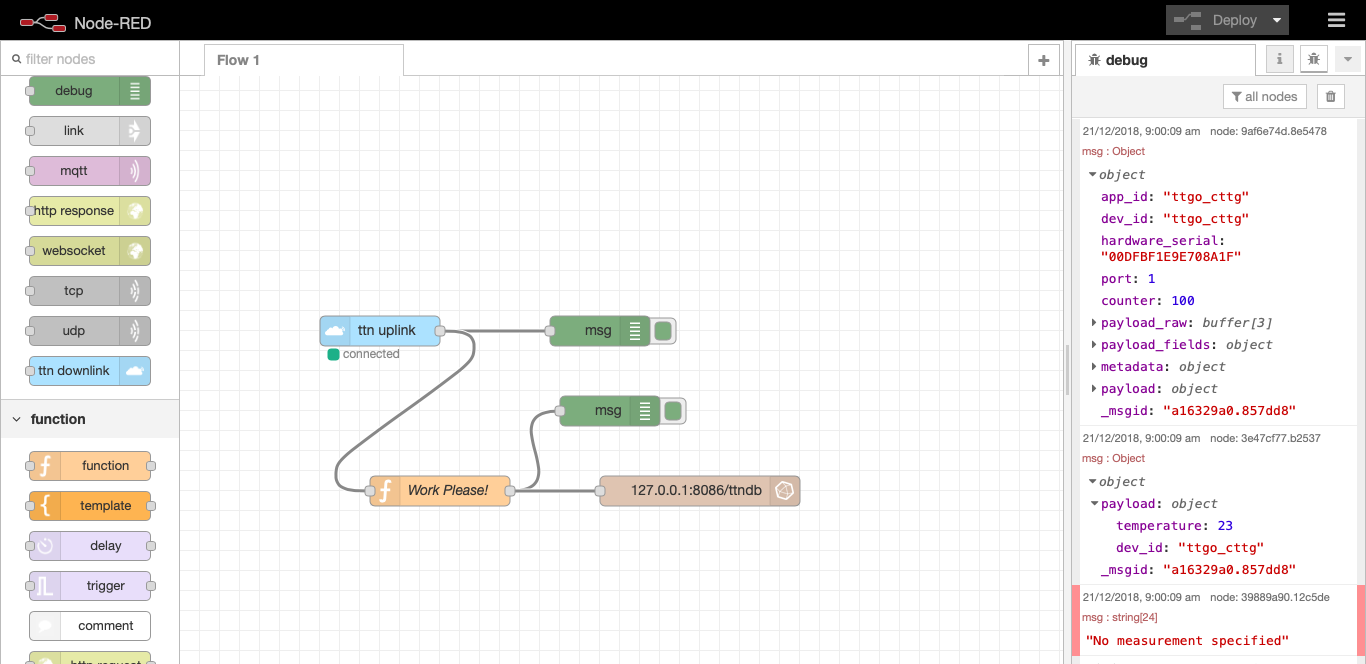Click app_id value "ttgo_cttg"
This screenshot has width=1366, height=664.
pos(1206,197)
